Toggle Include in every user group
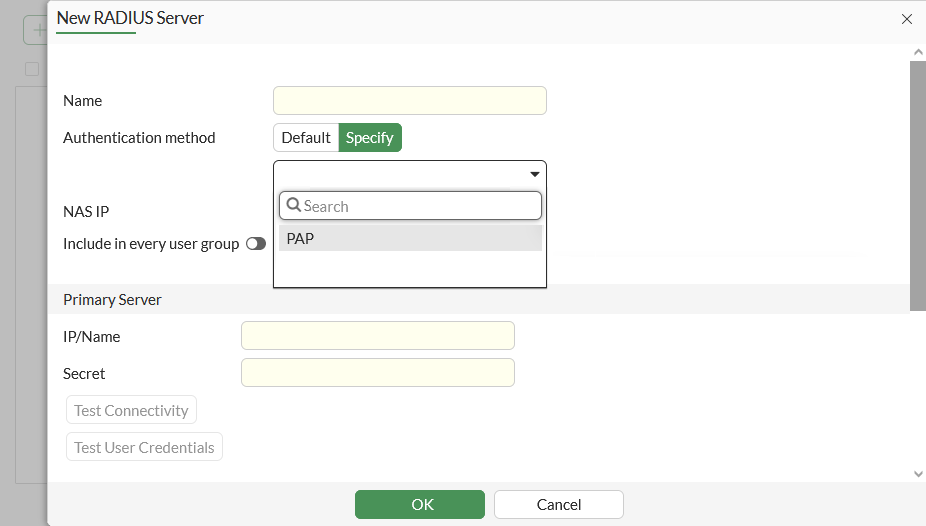This screenshot has width=926, height=526. click(x=255, y=244)
